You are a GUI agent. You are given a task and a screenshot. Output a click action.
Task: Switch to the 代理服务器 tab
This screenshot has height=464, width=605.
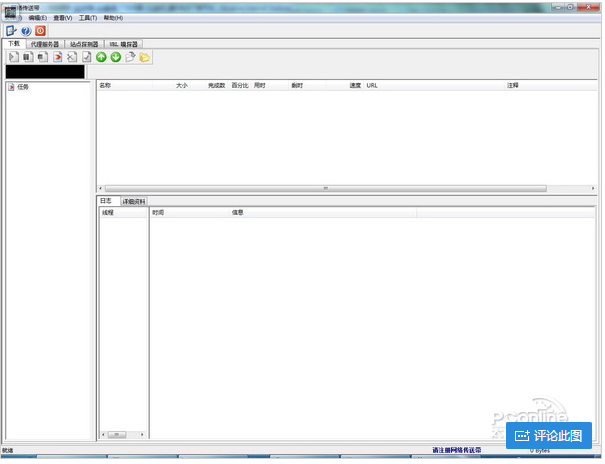pyautogui.click(x=45, y=44)
